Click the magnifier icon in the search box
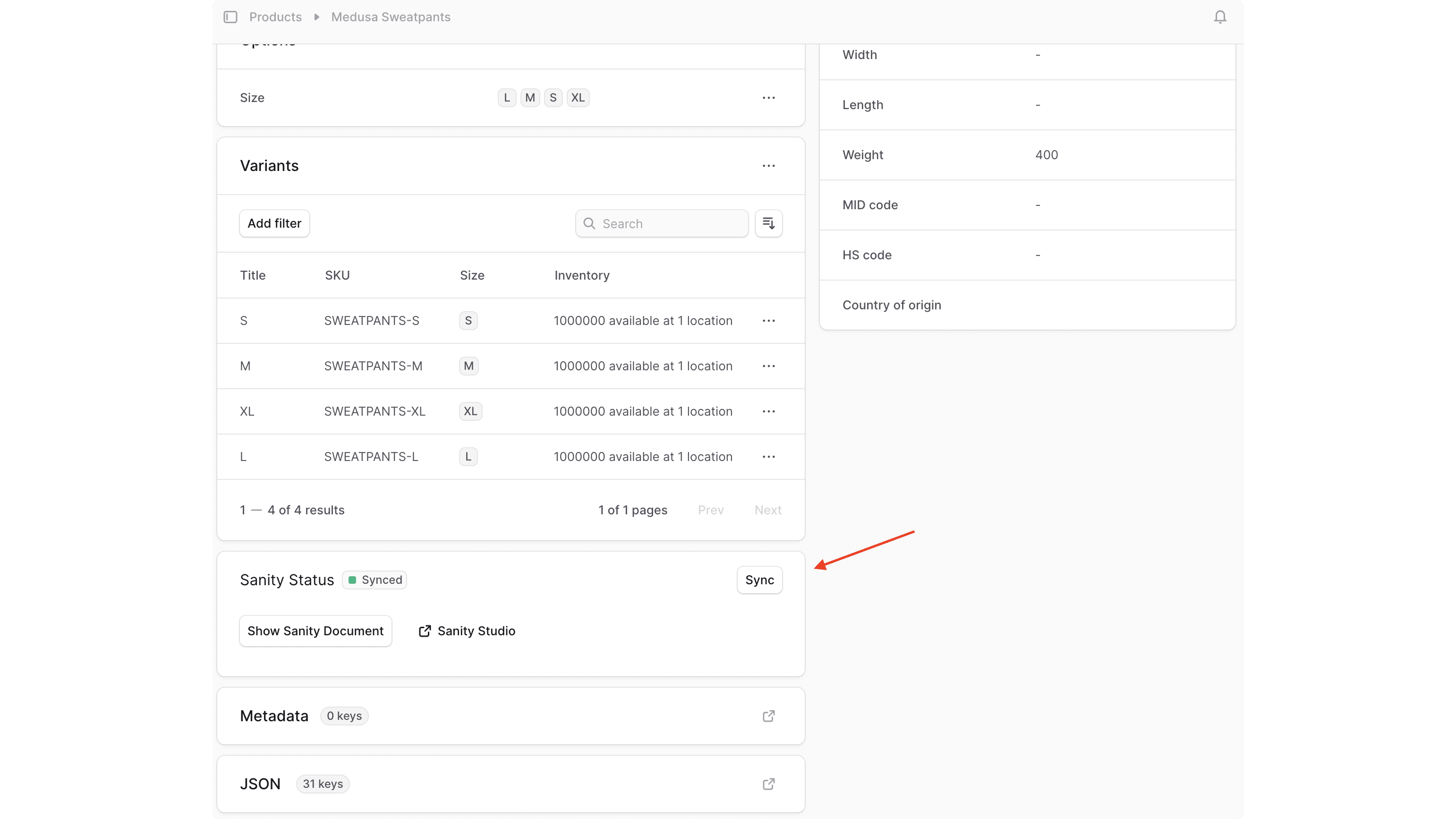This screenshot has height=819, width=1456. [589, 222]
